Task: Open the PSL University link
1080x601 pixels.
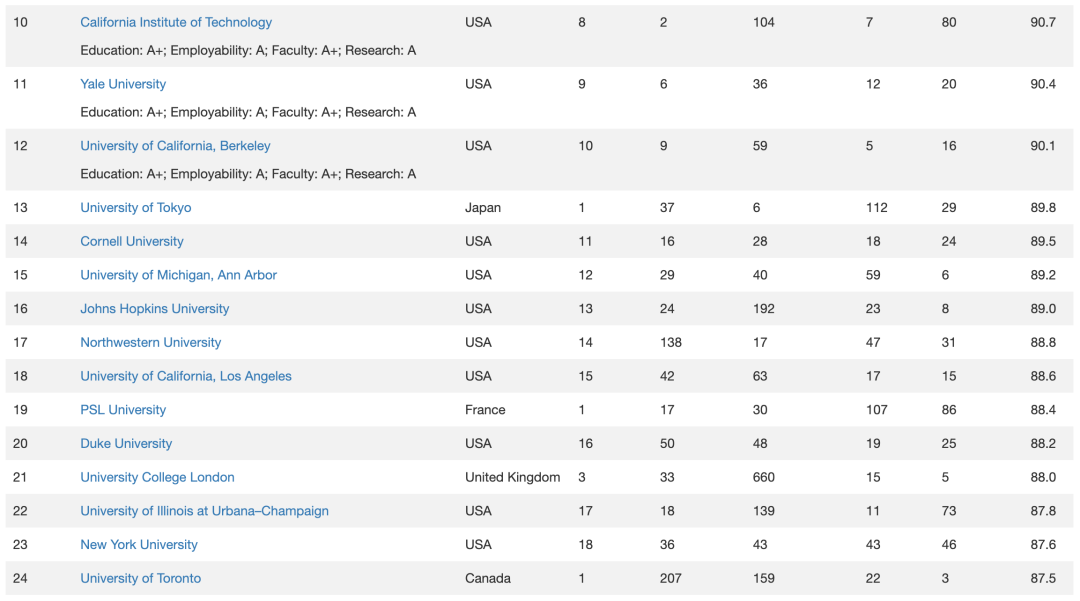Action: (123, 410)
